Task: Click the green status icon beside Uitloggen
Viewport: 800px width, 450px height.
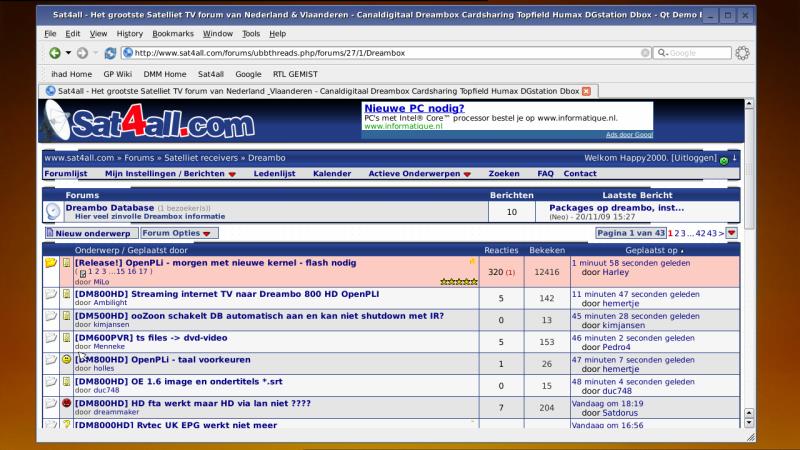Action: pyautogui.click(x=723, y=161)
